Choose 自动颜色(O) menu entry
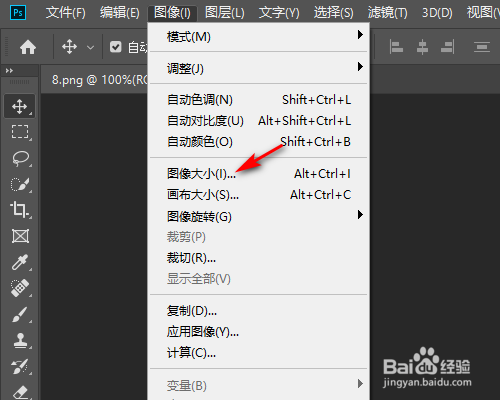The image size is (500, 400). click(258, 141)
